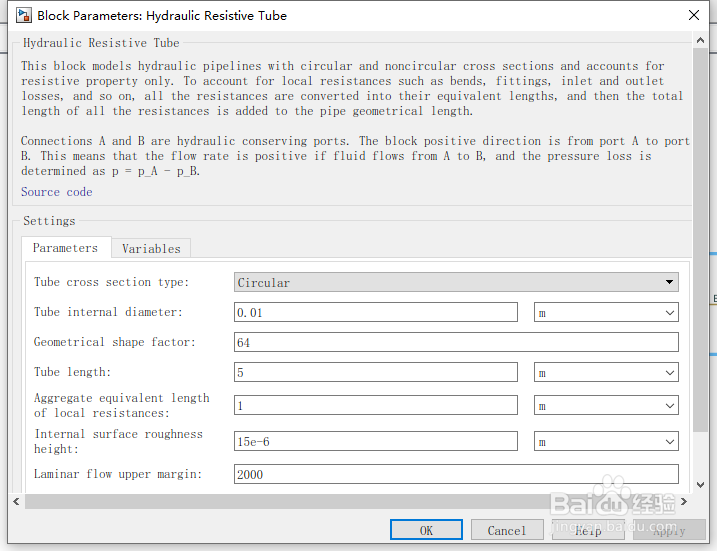
Task: Close the Block Parameters dialog
Action: 694,15
